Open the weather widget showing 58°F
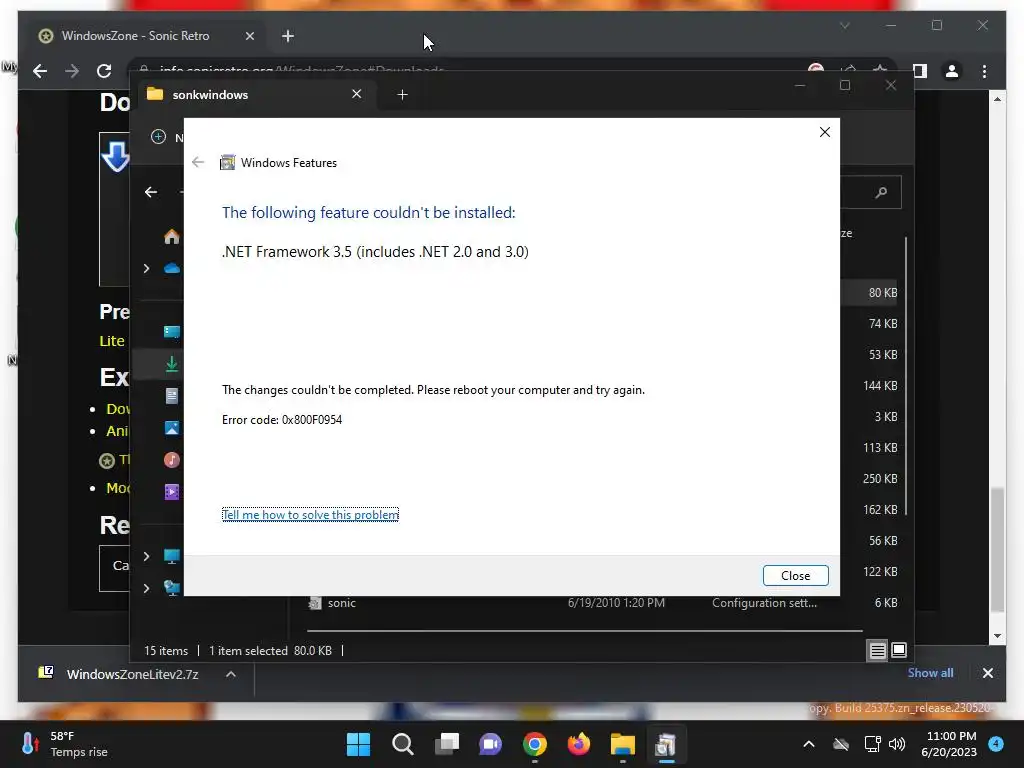1024x768 pixels. [64, 744]
